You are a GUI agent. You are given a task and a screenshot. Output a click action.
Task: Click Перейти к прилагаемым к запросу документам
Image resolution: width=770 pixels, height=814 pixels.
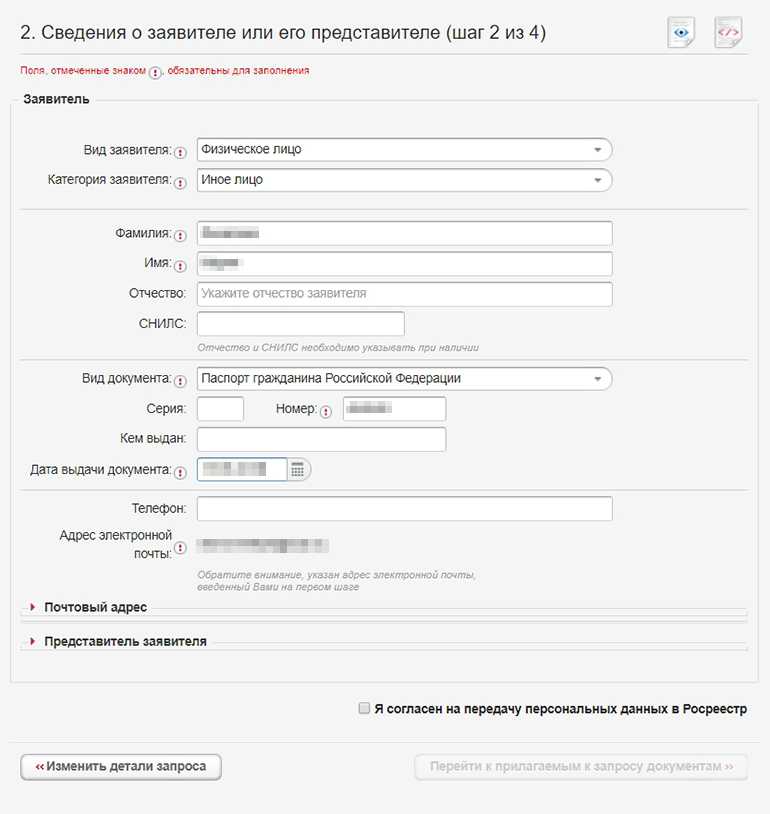(x=581, y=766)
